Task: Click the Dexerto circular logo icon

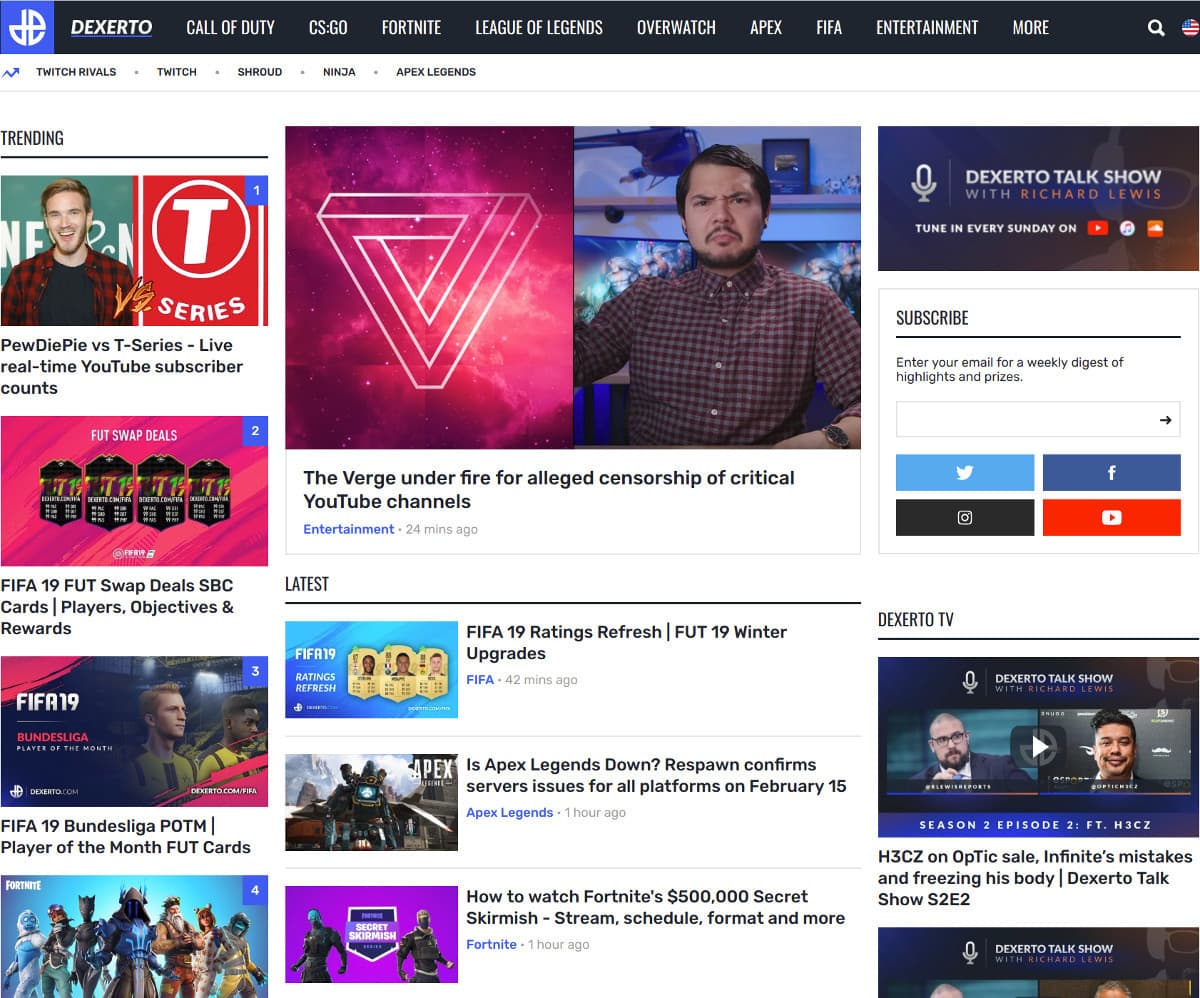Action: pos(27,27)
